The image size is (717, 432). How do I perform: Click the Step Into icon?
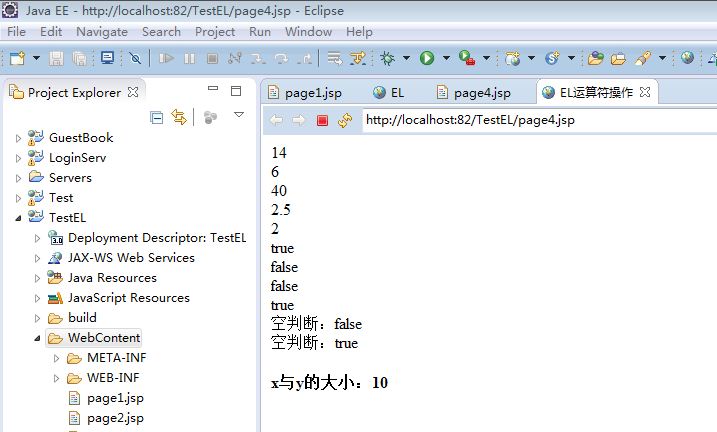pyautogui.click(x=258, y=59)
